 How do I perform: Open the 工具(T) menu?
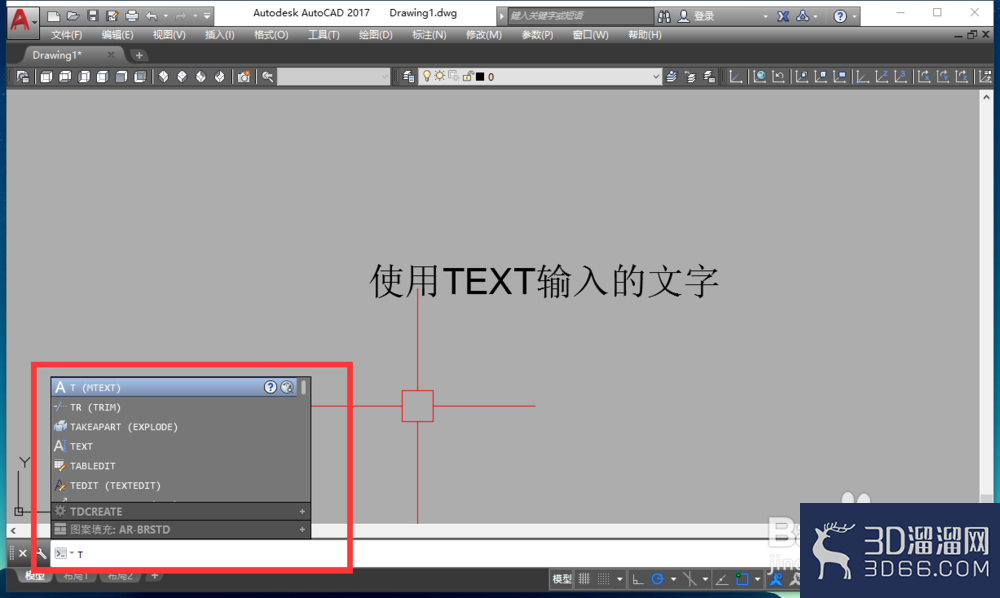pos(323,35)
